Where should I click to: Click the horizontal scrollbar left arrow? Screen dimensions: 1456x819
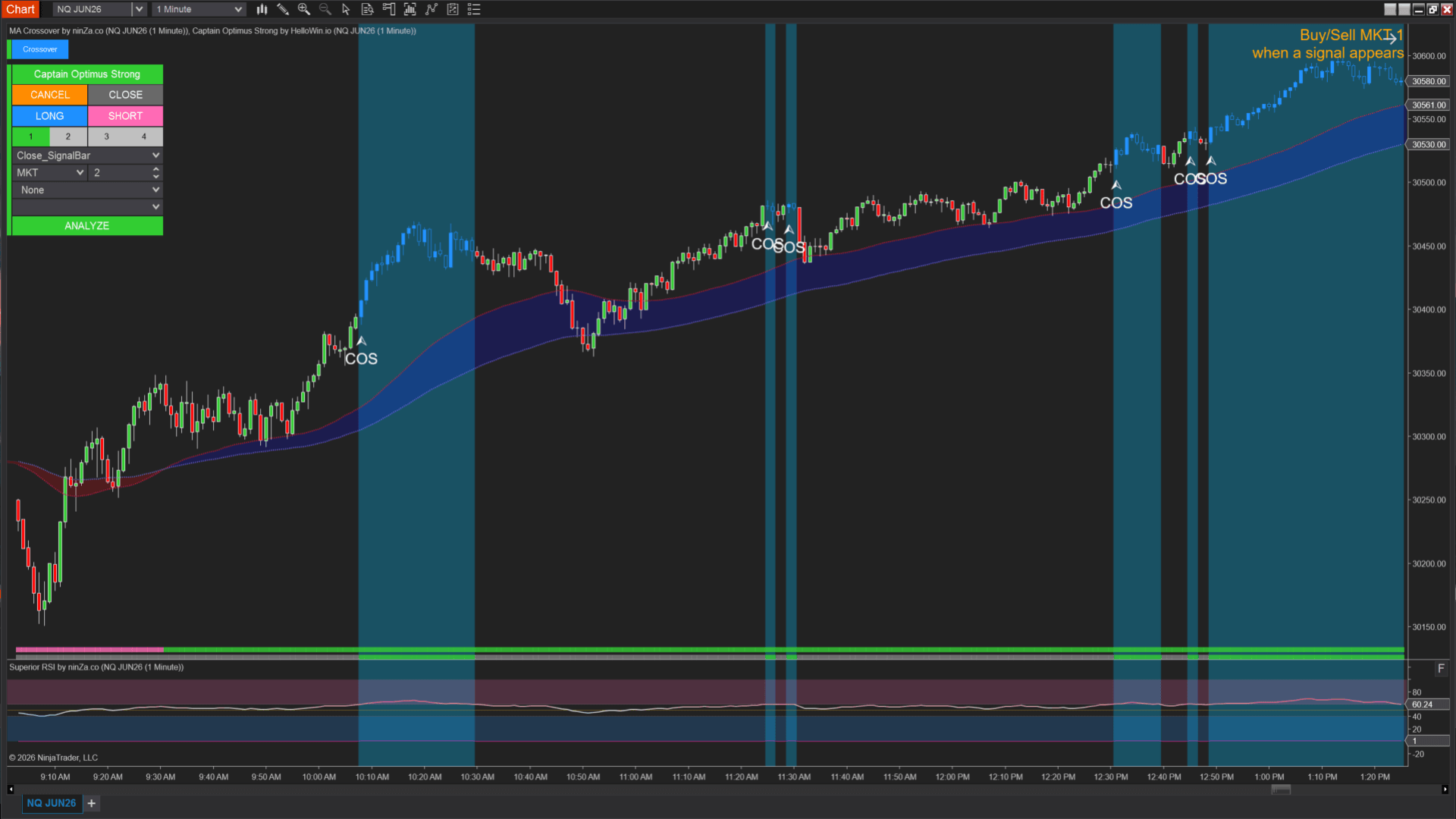click(x=11, y=789)
